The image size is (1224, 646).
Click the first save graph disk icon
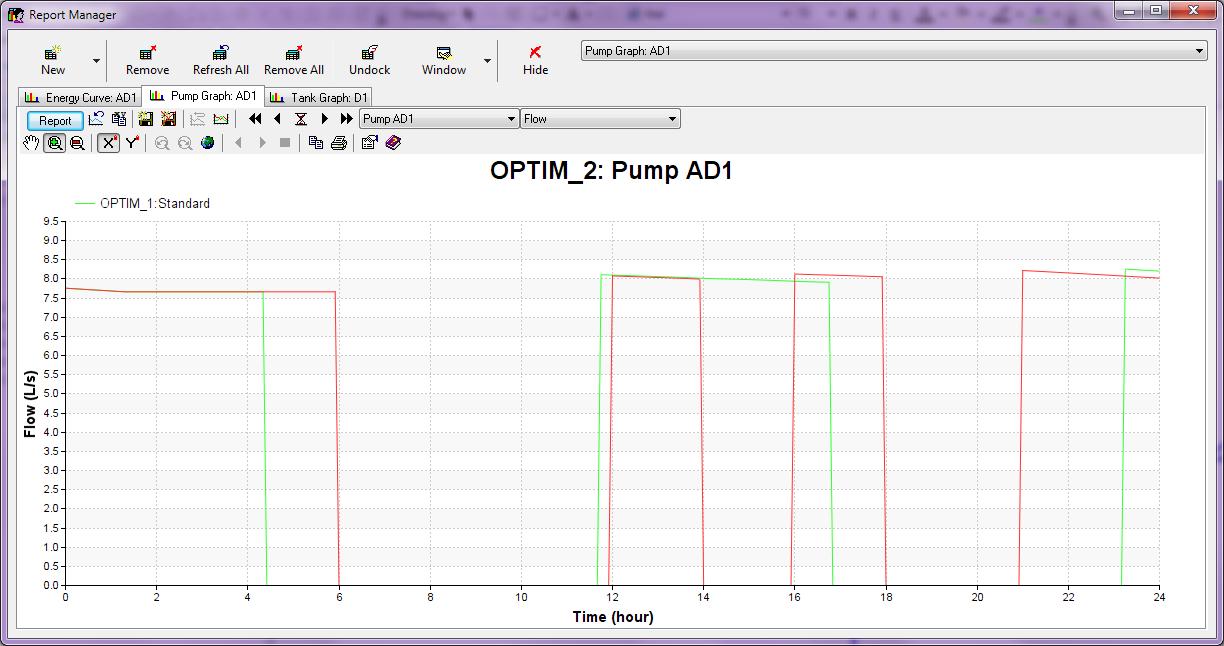[x=146, y=119]
